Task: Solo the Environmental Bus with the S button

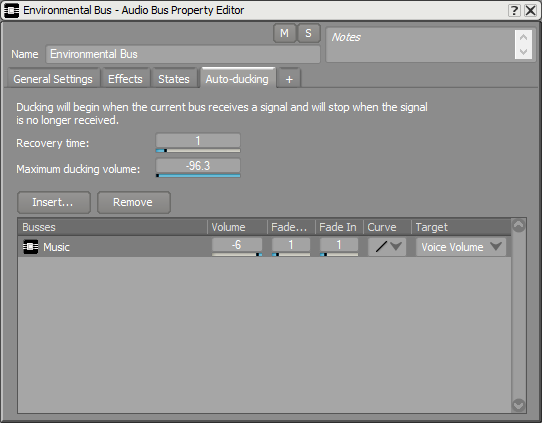Action: [308, 33]
